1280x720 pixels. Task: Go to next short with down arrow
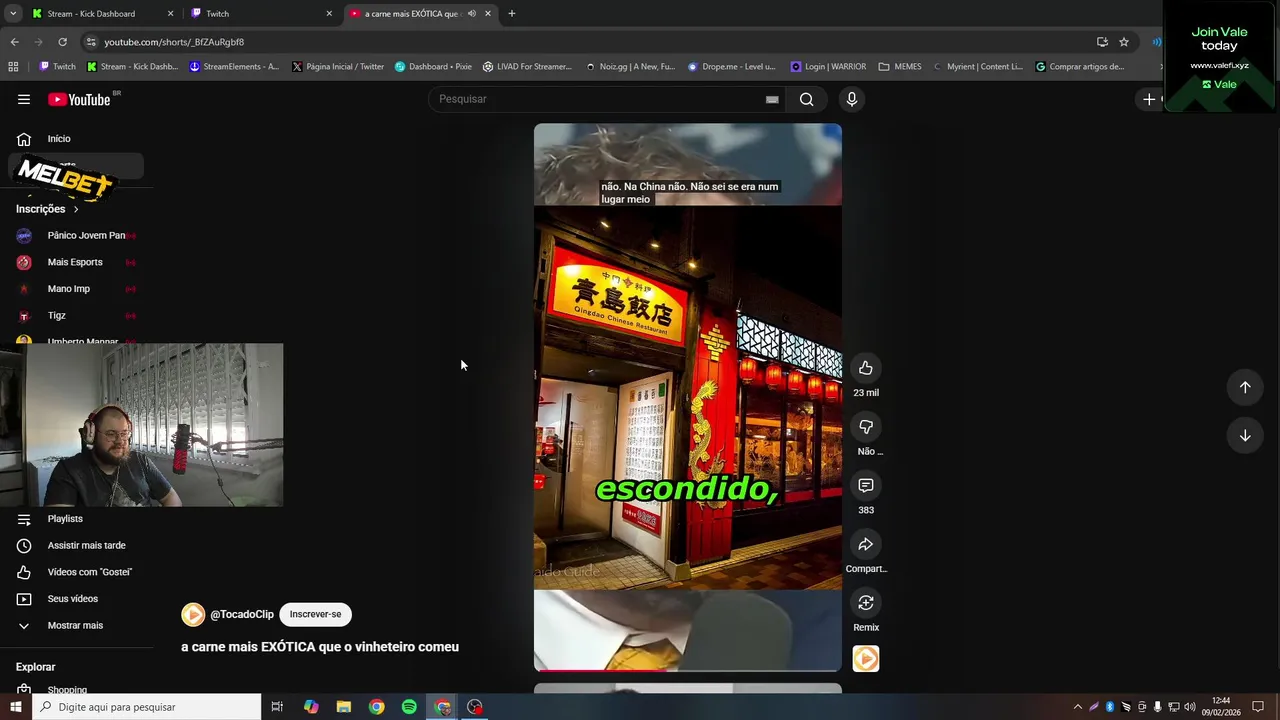pos(1245,435)
